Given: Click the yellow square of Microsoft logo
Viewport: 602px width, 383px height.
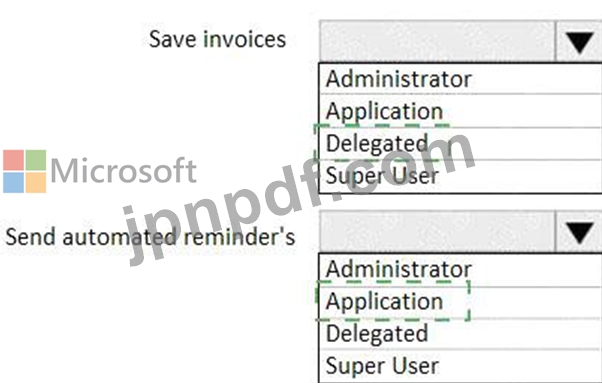Looking at the screenshot, I should (36, 183).
